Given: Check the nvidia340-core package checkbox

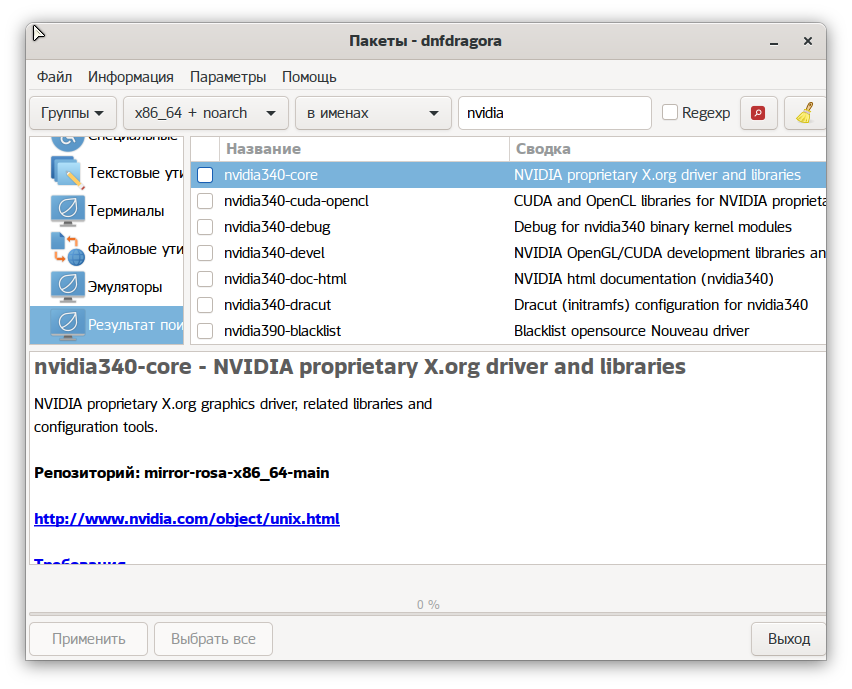Looking at the screenshot, I should (x=205, y=175).
